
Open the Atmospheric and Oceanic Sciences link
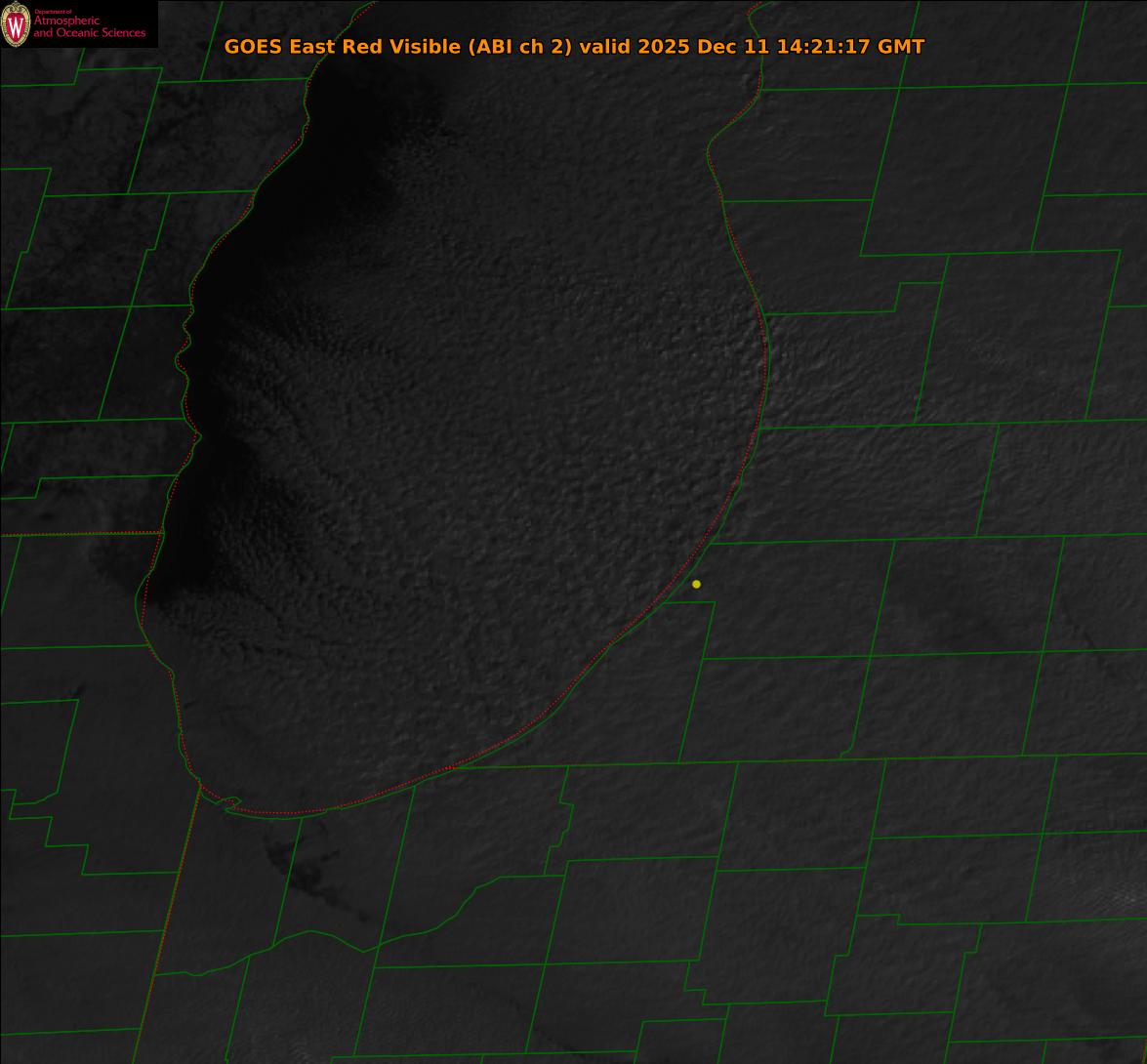coord(89,27)
